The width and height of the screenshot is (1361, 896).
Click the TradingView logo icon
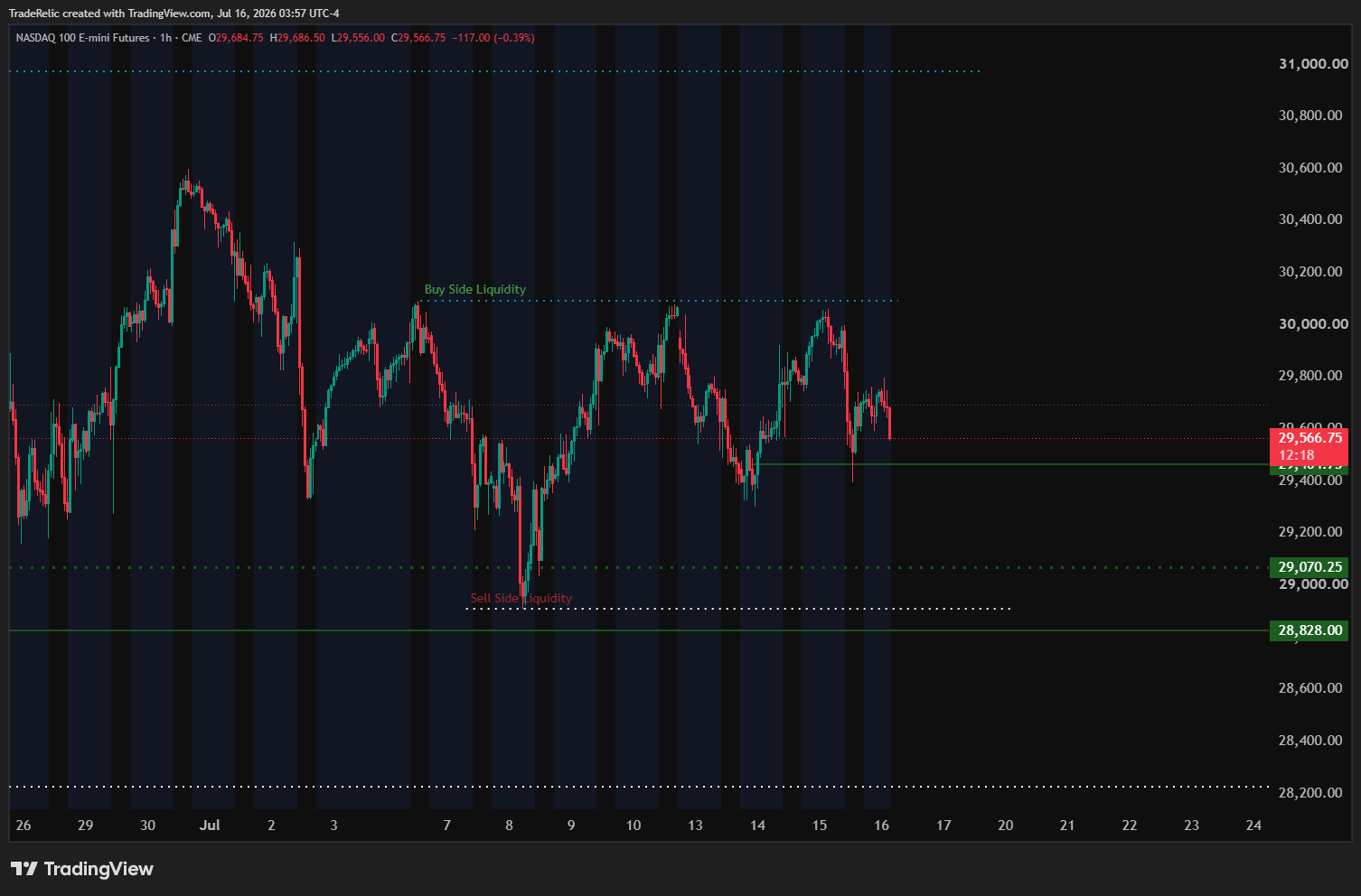tap(24, 869)
